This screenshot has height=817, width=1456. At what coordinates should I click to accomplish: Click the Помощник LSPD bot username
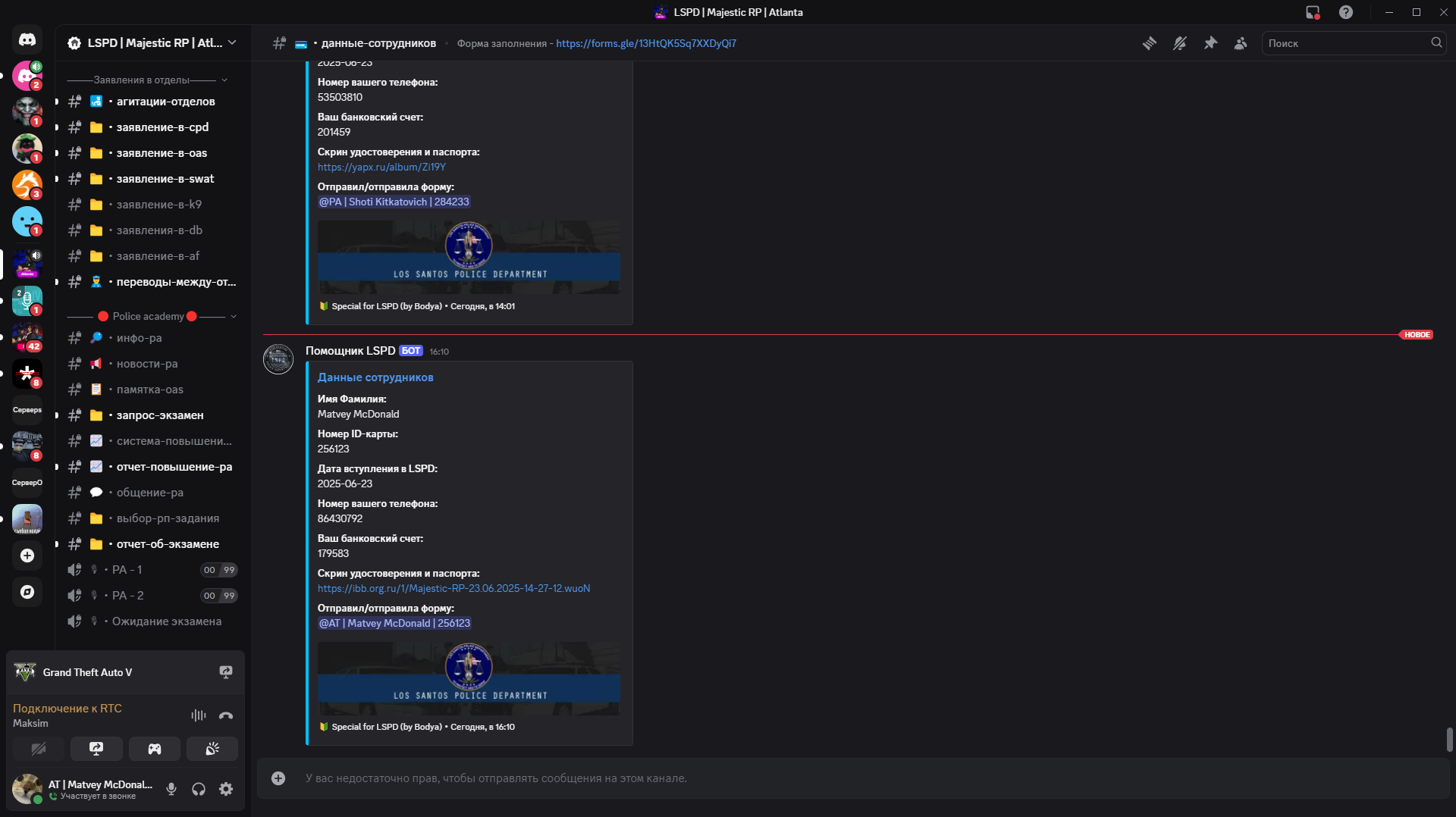(350, 351)
